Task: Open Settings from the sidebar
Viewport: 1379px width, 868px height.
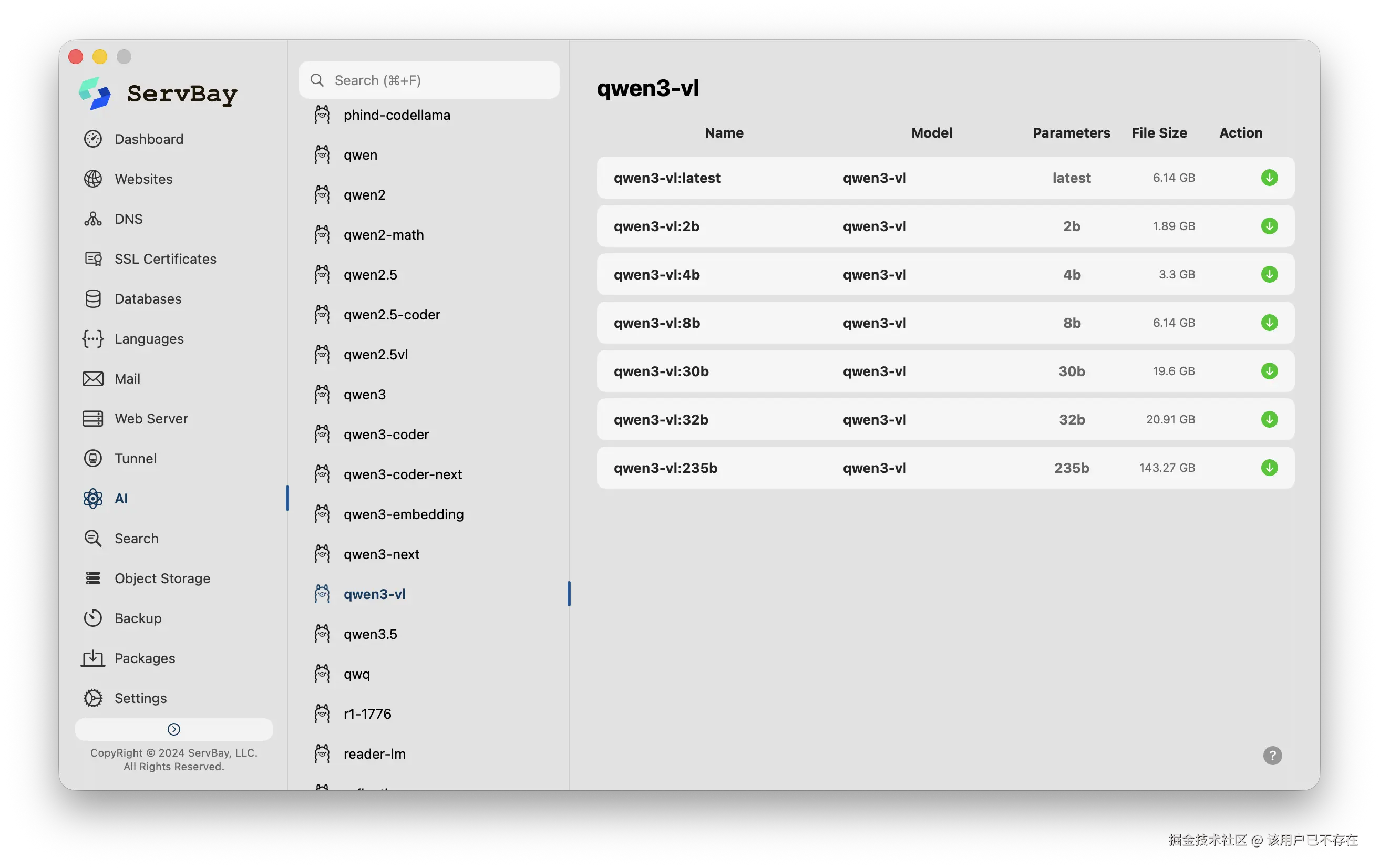Action: click(140, 698)
